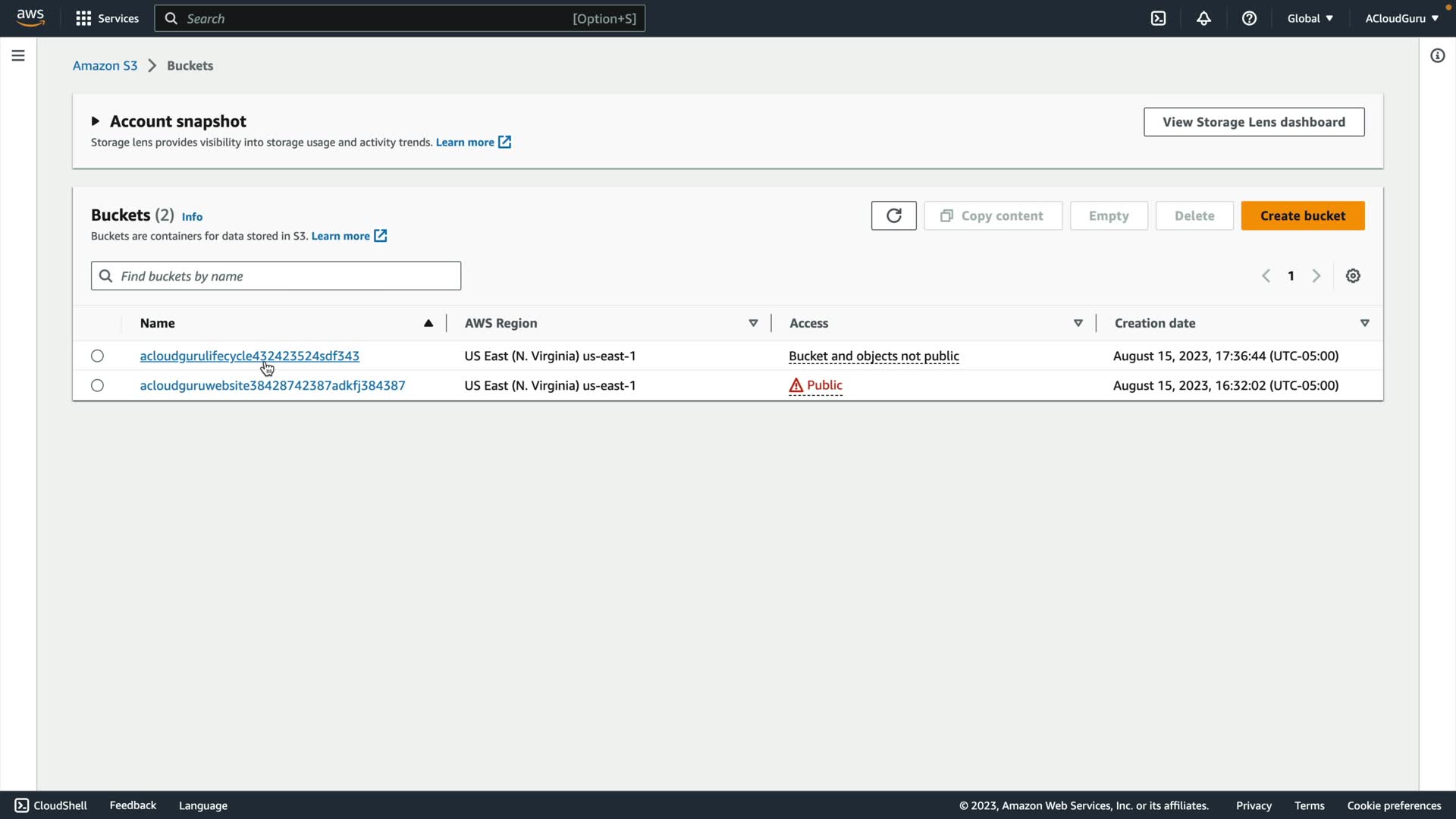This screenshot has height=819, width=1456.
Task: Open the acloudguruwebsite38428742387adkfj384387 bucket link
Action: point(272,385)
